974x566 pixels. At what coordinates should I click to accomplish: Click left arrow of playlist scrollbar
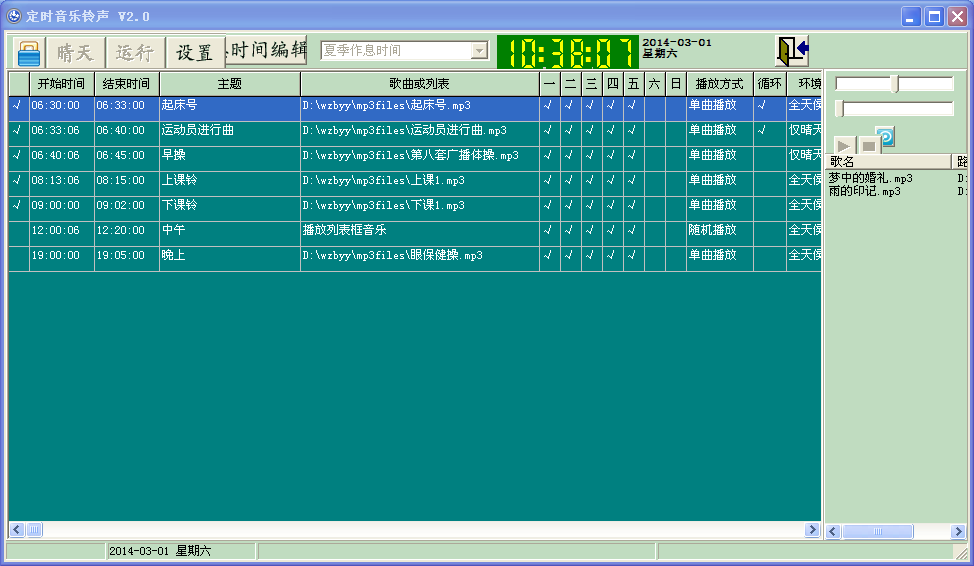[x=833, y=531]
